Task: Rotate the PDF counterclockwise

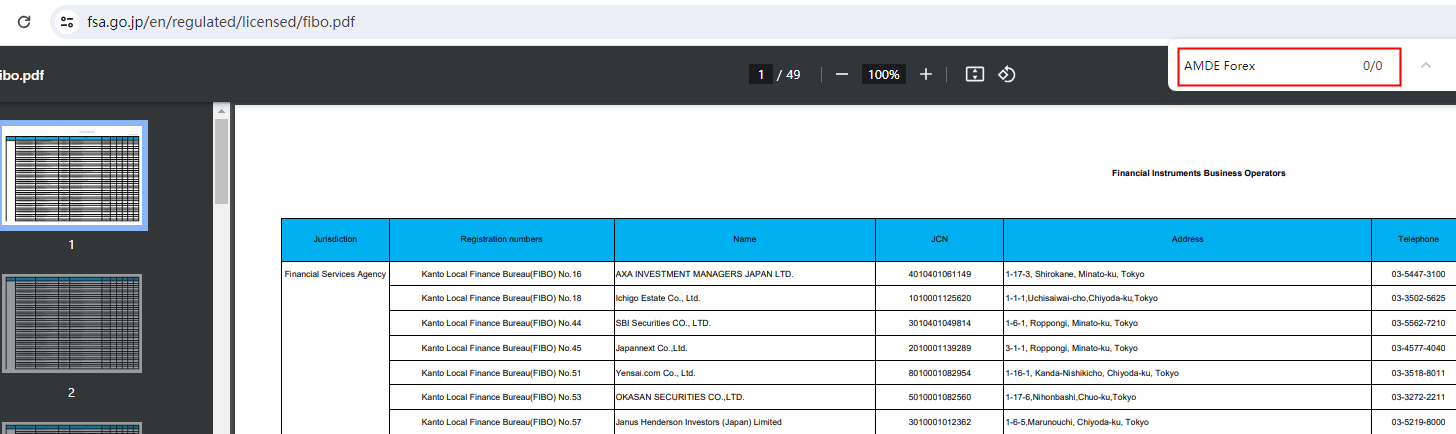Action: [x=1007, y=75]
